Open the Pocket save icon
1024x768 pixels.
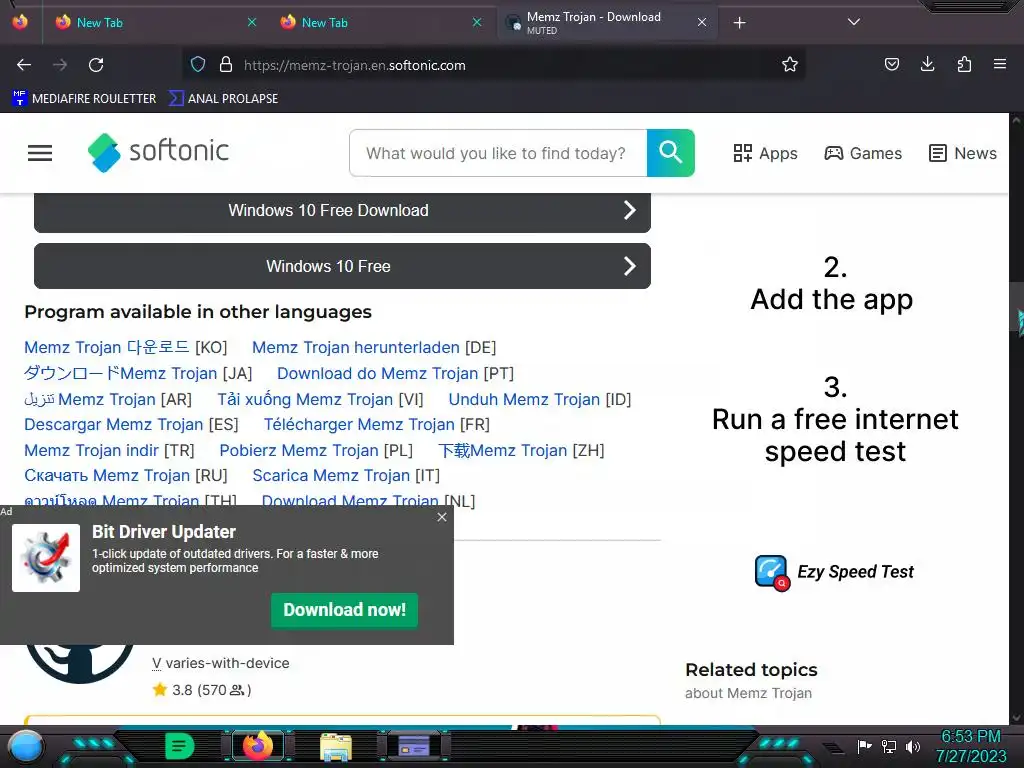pos(891,64)
